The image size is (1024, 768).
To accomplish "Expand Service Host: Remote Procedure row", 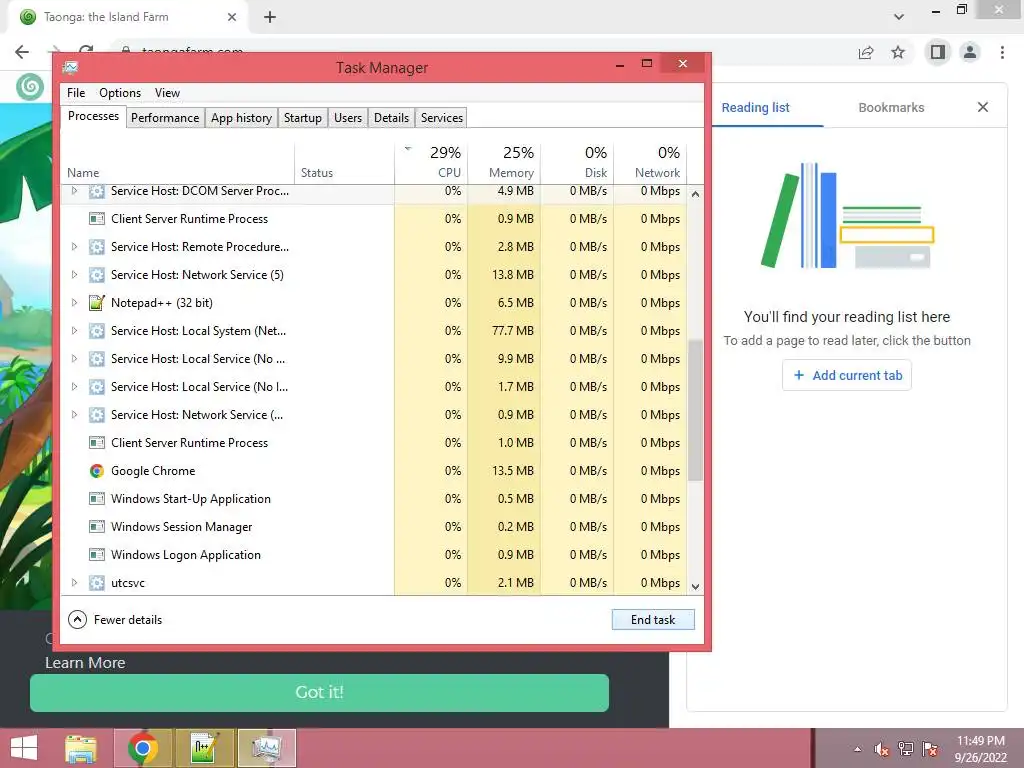I will point(74,247).
